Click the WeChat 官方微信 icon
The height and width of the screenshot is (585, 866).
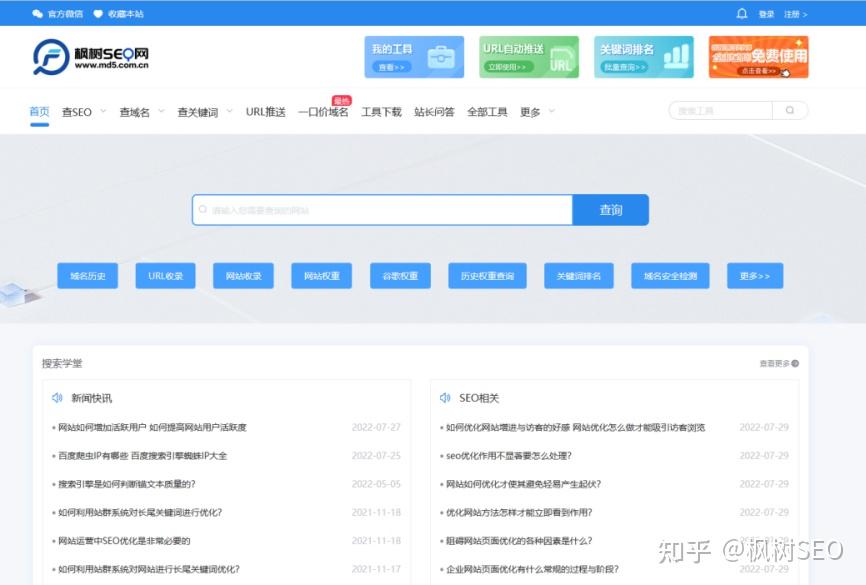[x=38, y=14]
